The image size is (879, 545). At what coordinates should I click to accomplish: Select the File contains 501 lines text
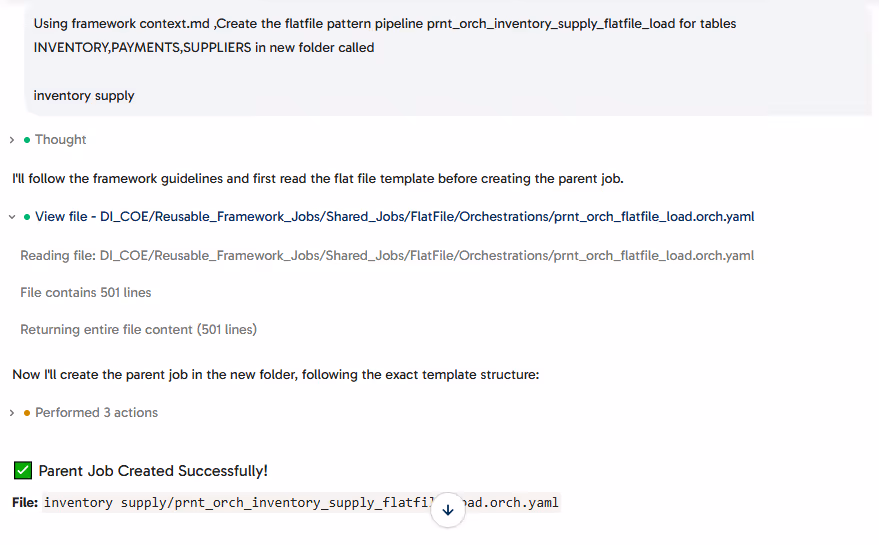click(x=86, y=293)
